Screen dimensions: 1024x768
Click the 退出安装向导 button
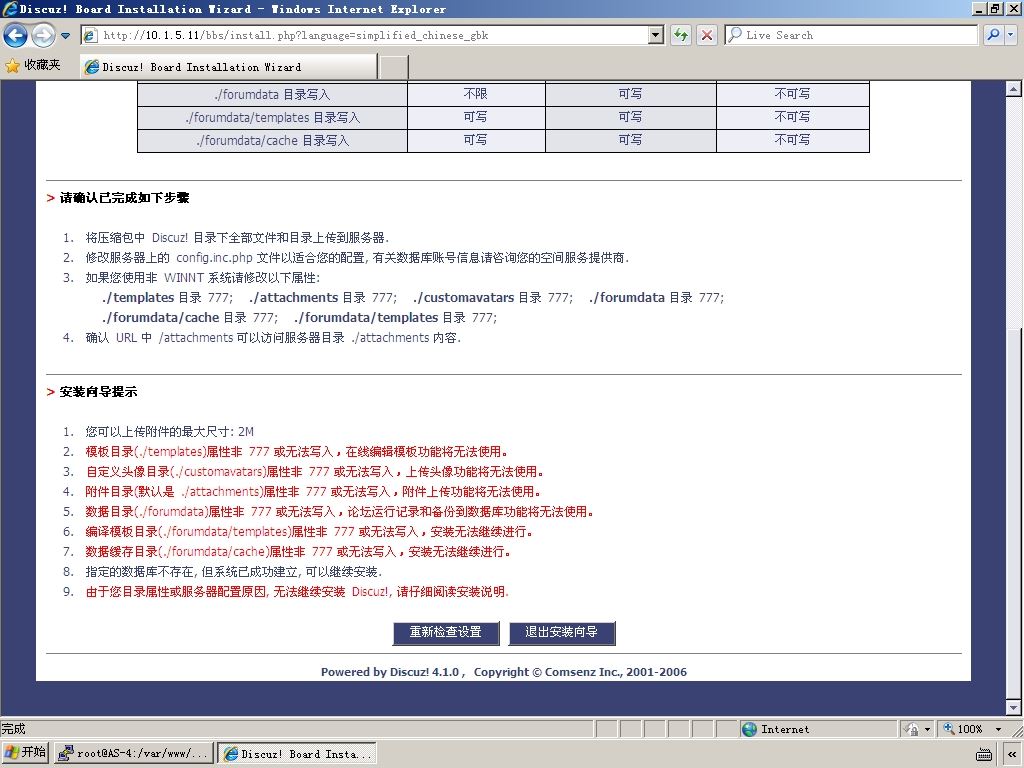click(x=562, y=632)
